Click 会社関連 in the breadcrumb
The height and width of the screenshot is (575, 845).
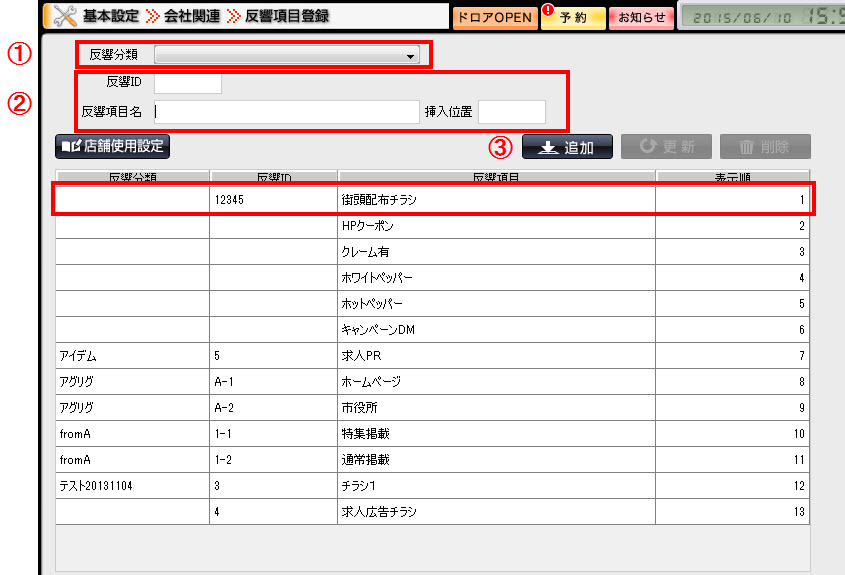pyautogui.click(x=190, y=16)
